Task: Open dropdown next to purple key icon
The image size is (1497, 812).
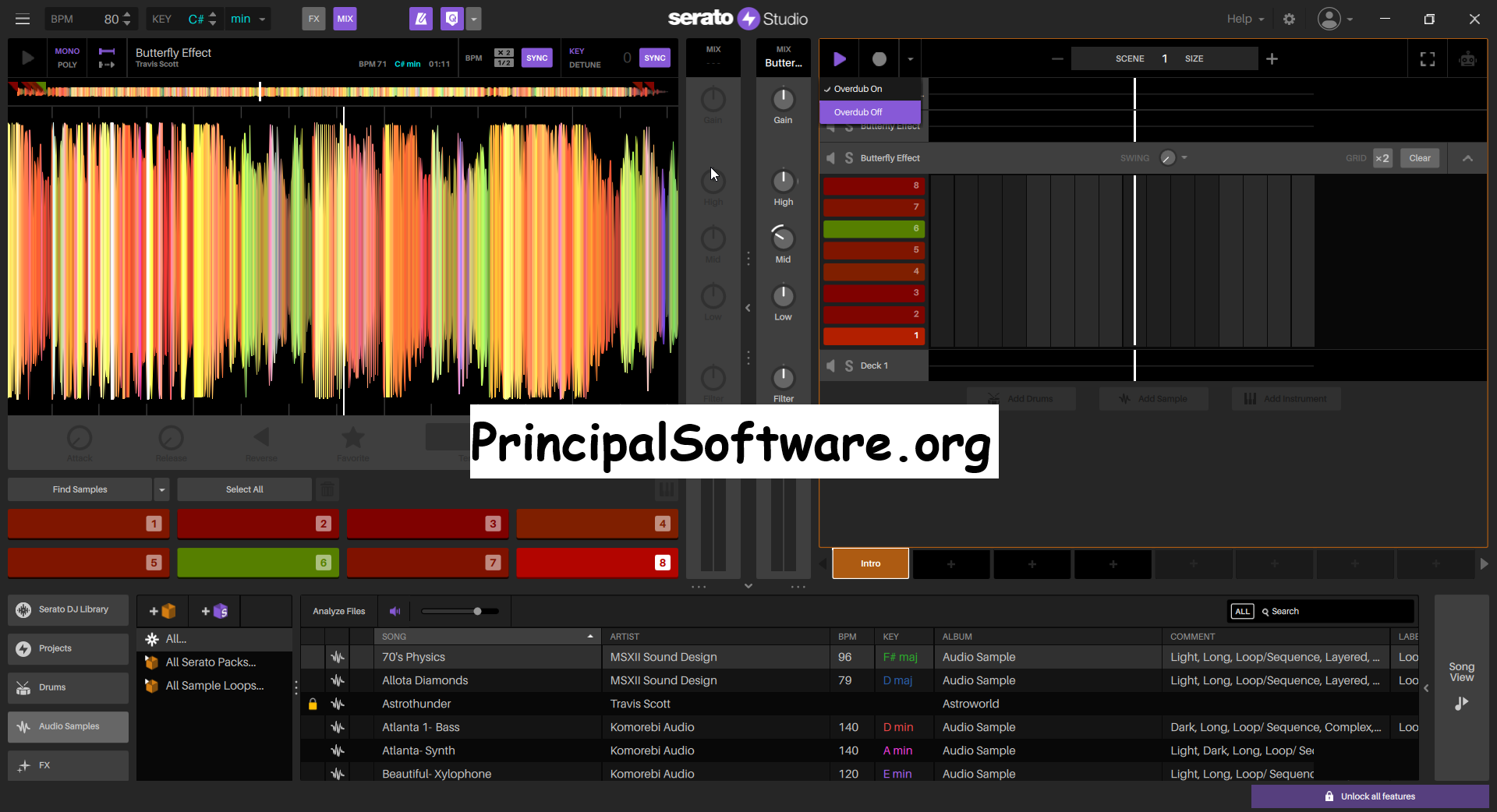Action: tap(474, 19)
